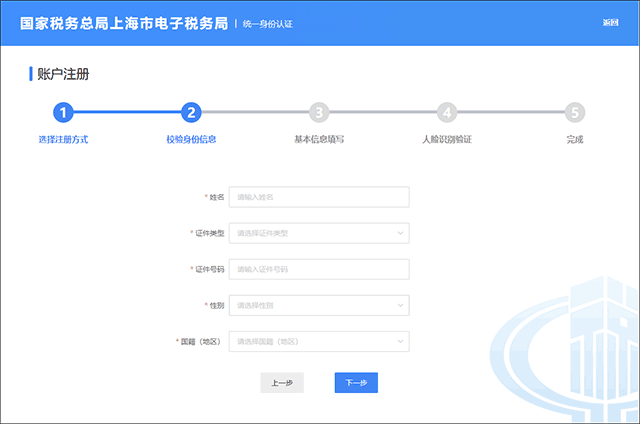Click the step 5 circle icon

point(574,113)
